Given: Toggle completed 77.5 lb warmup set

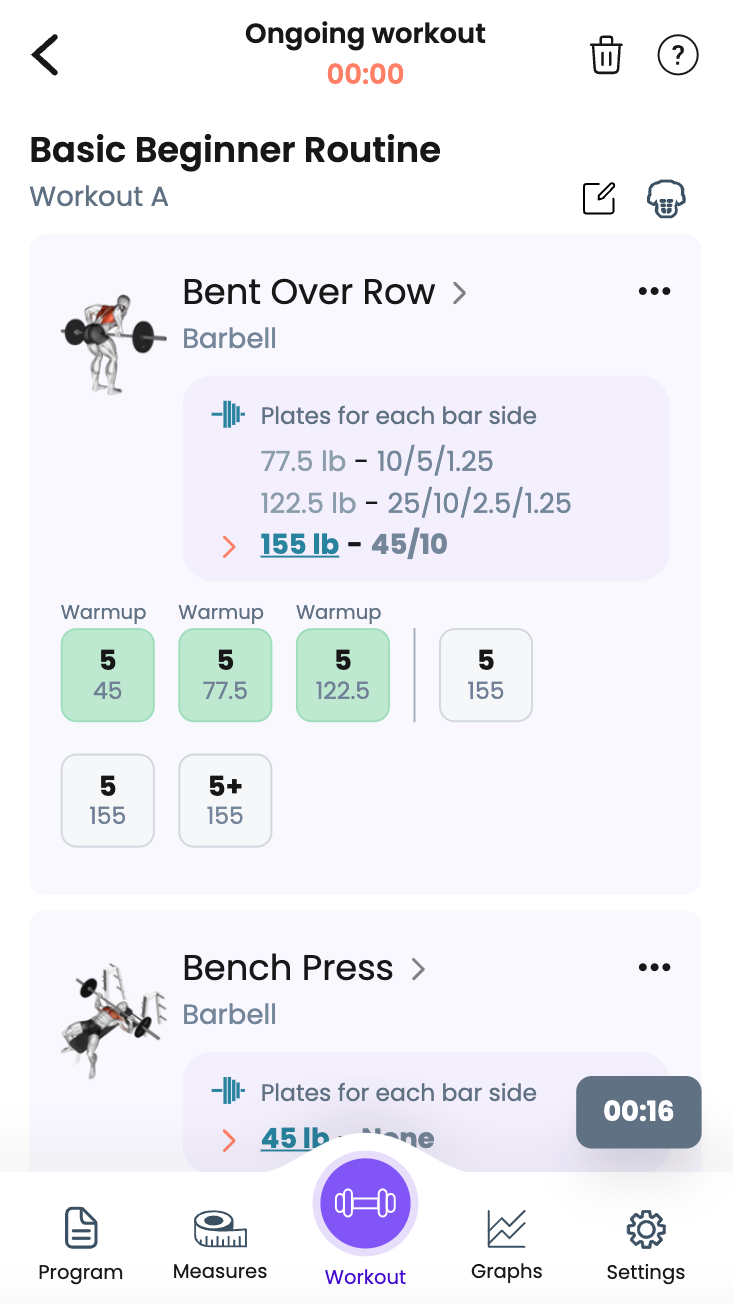Looking at the screenshot, I should pyautogui.click(x=225, y=675).
